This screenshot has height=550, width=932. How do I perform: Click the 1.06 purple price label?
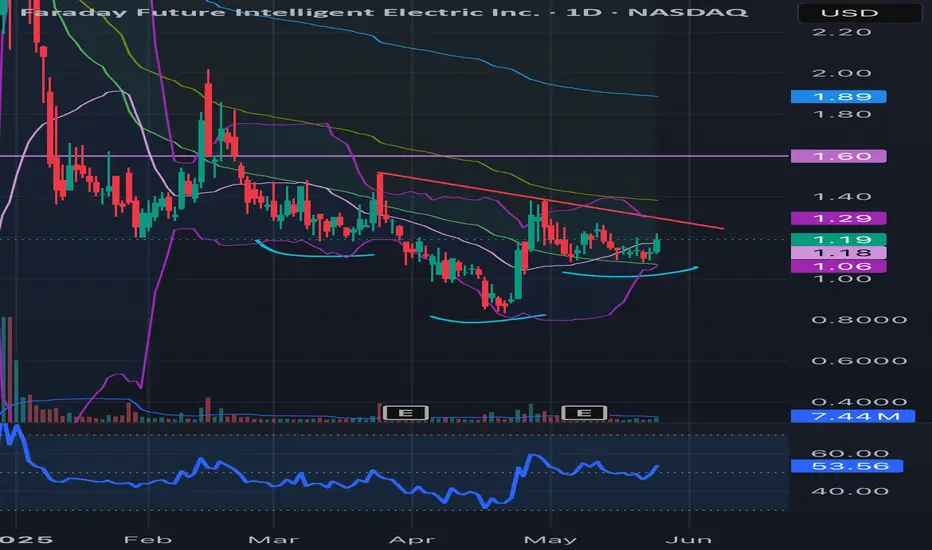click(838, 266)
